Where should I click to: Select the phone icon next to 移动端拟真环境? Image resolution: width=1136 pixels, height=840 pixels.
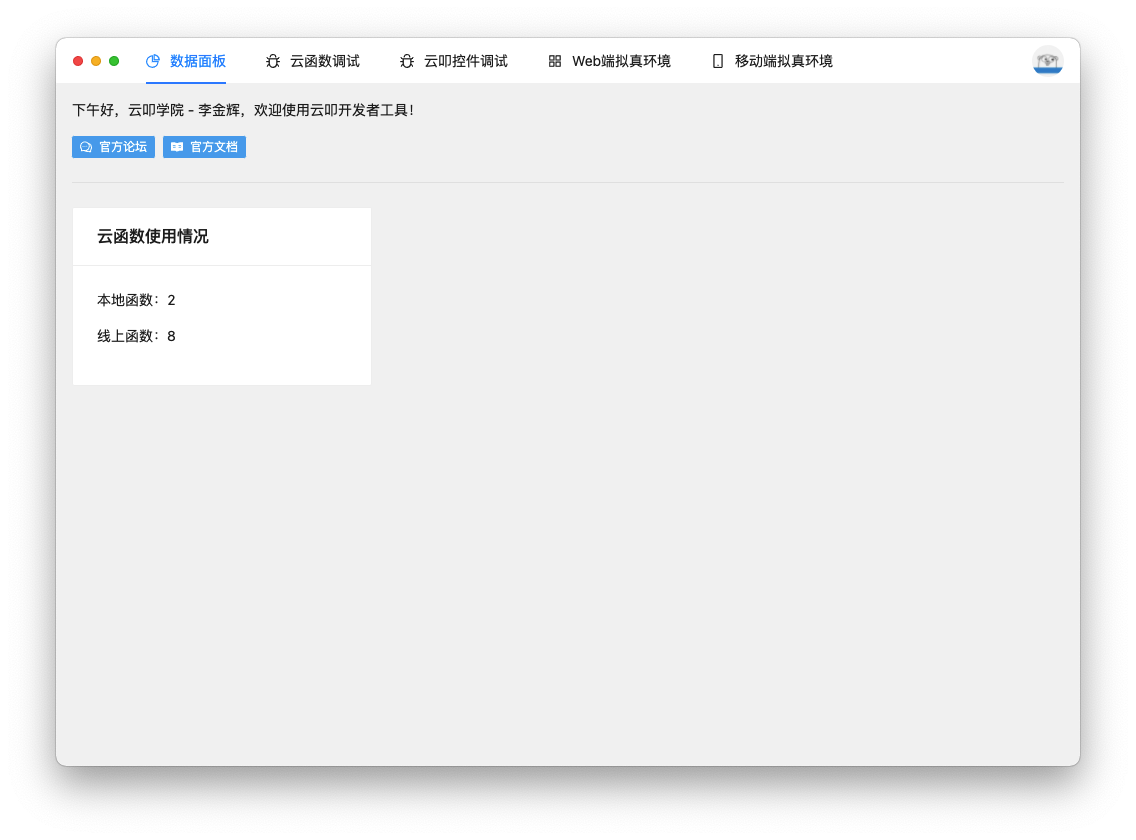(716, 60)
